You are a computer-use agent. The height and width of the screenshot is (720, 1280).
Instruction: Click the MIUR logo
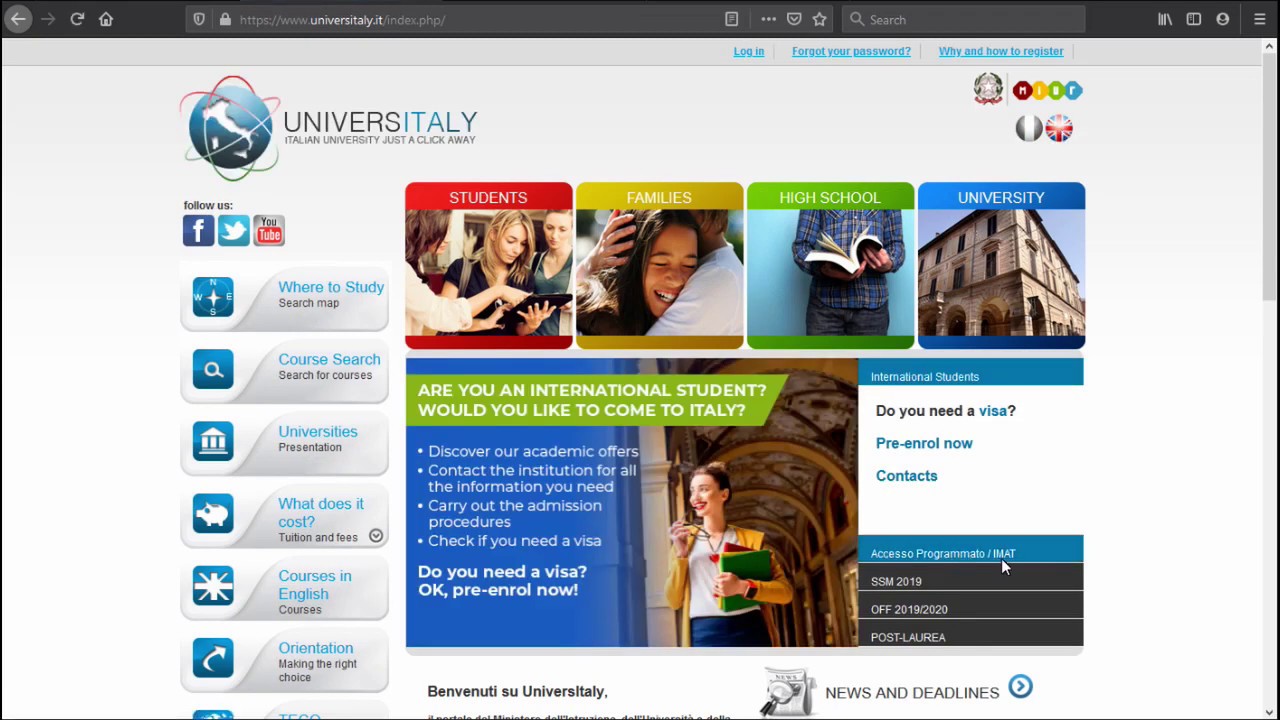click(x=1047, y=90)
